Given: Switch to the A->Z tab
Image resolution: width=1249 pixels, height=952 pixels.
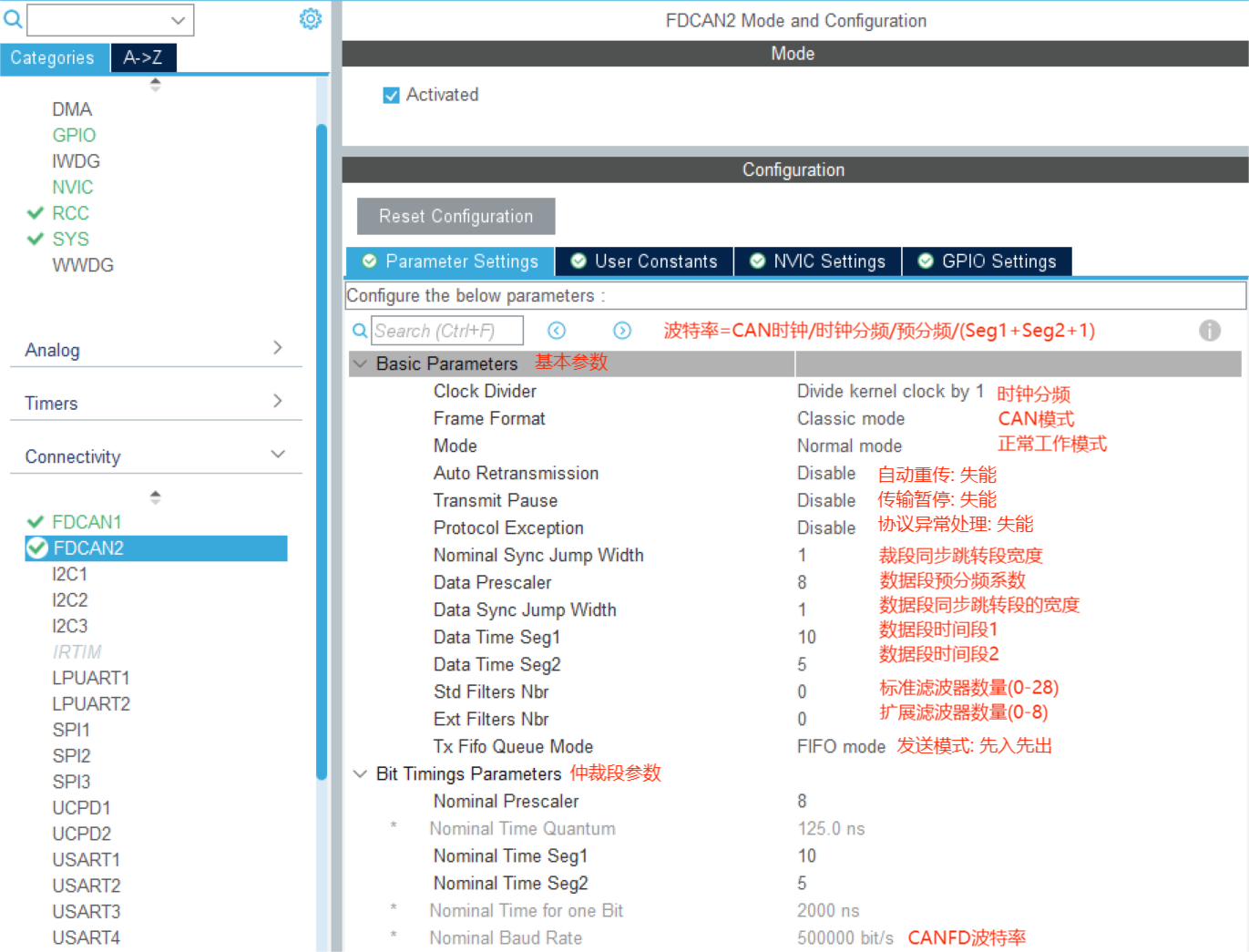Looking at the screenshot, I should [x=143, y=57].
